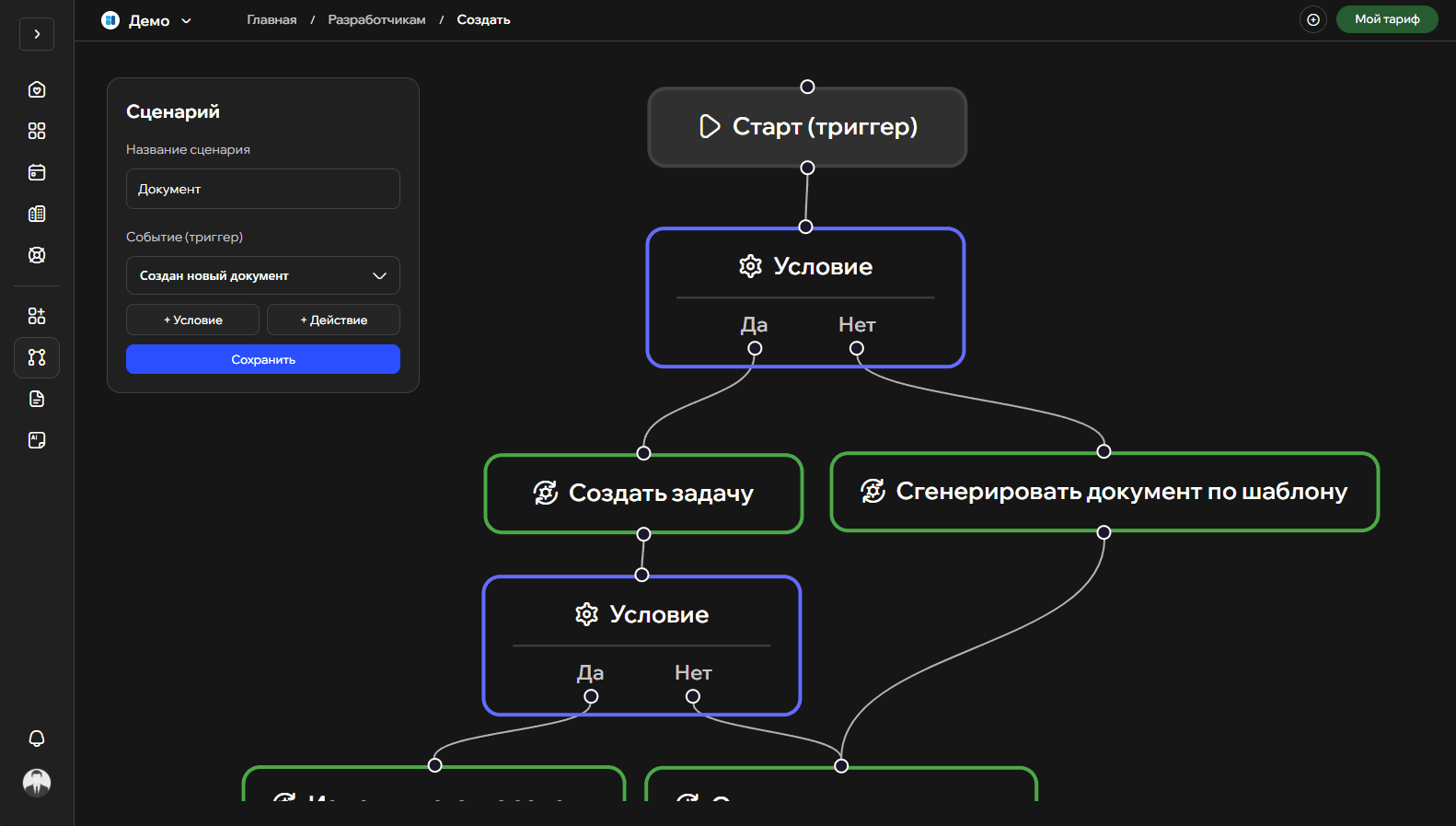The width and height of the screenshot is (1456, 826).
Task: Click Да output port of lower Условие
Action: pos(591,696)
